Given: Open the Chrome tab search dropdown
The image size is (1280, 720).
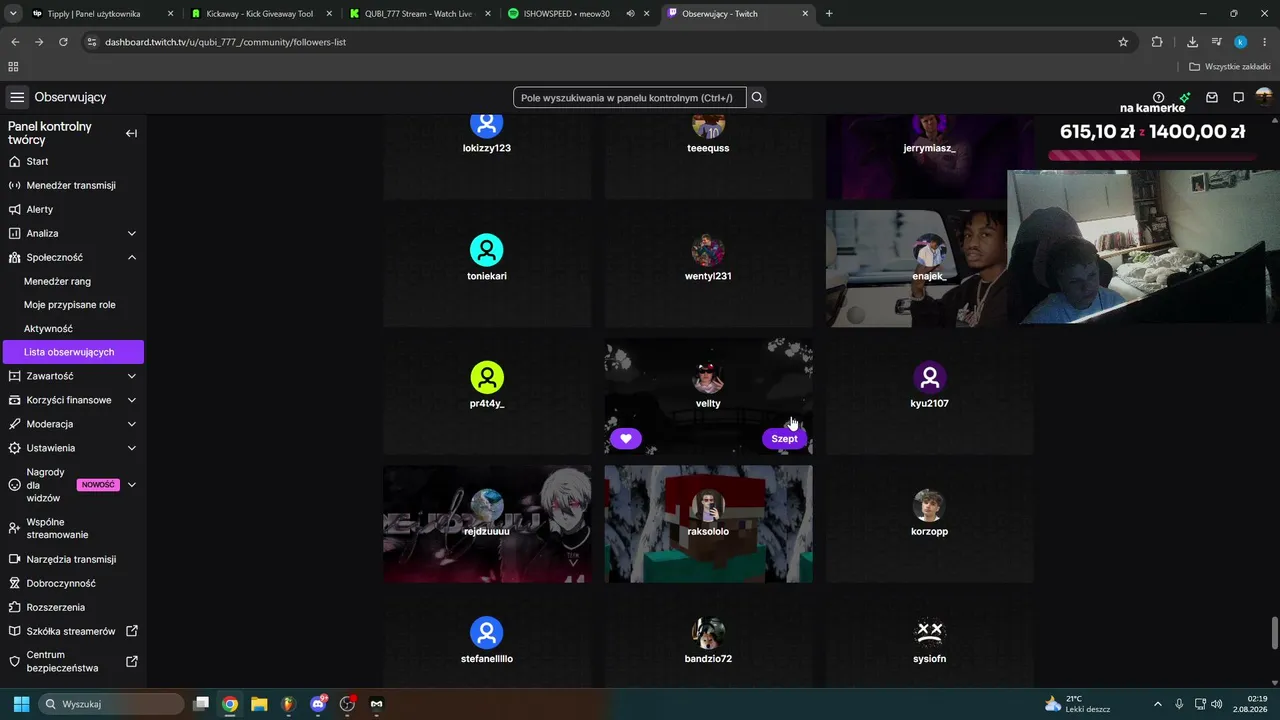Looking at the screenshot, I should (13, 14).
